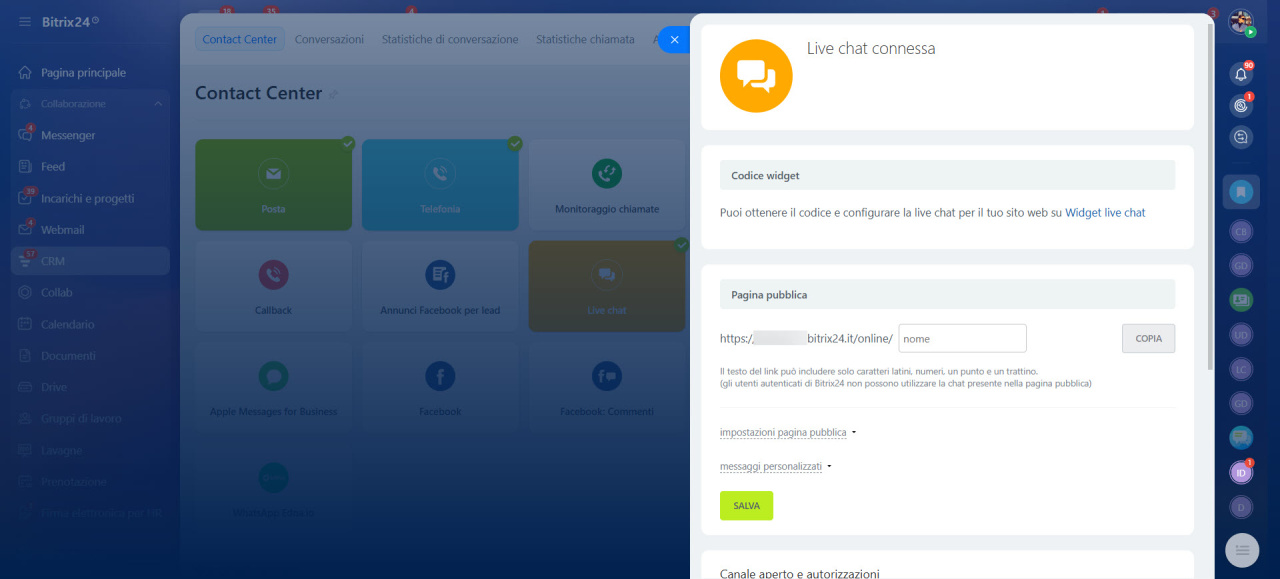Viewport: 1280px width, 579px height.
Task: Select CRM in the sidebar
Action: point(90,261)
